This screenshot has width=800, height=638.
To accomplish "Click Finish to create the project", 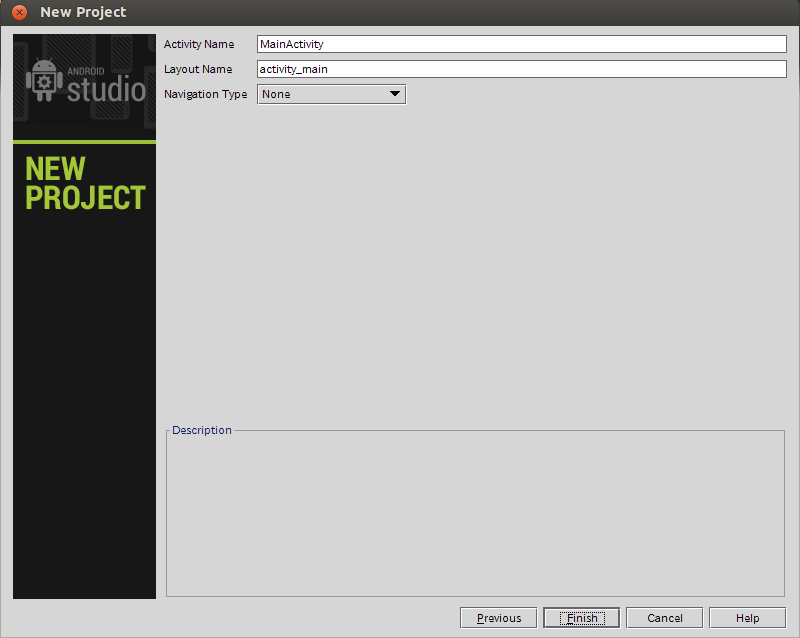I will point(582,618).
